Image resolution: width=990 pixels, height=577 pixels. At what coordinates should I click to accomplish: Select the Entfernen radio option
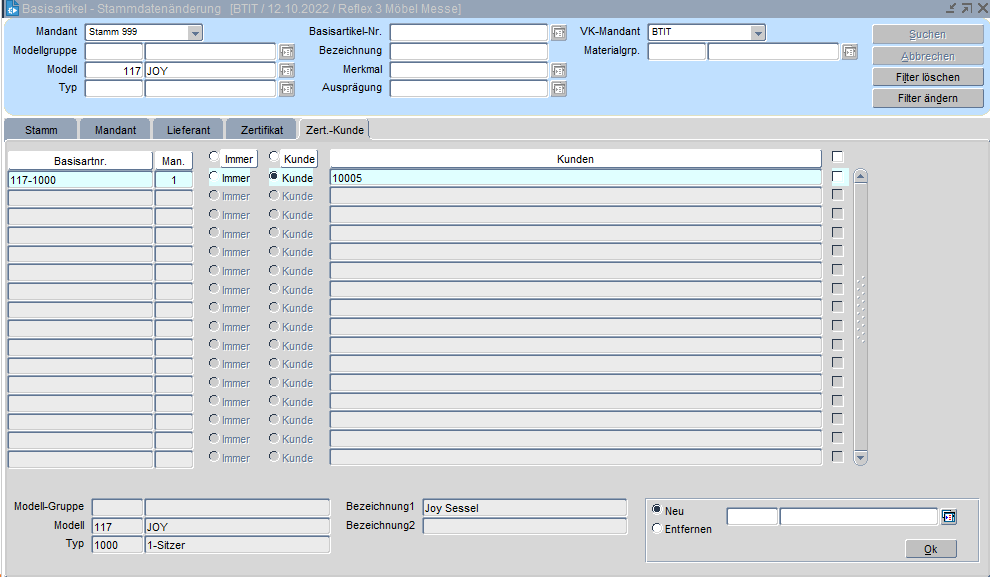point(657,529)
